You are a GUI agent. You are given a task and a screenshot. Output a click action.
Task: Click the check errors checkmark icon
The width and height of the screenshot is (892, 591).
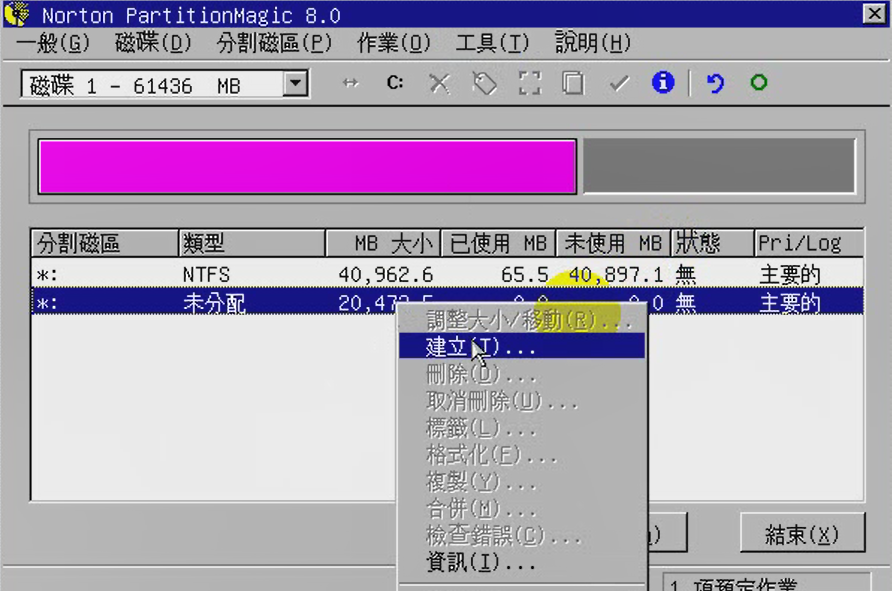[x=619, y=84]
